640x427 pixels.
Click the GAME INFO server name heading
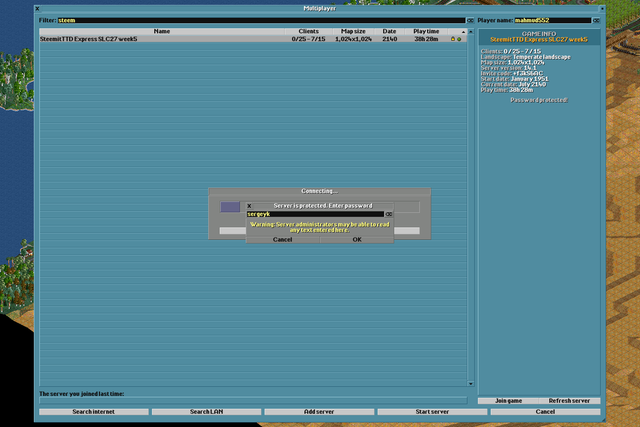[x=539, y=40]
